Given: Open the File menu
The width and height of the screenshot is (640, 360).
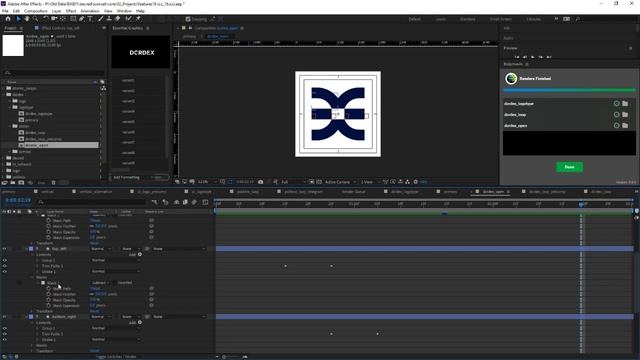Looking at the screenshot, I should [x=5, y=11].
